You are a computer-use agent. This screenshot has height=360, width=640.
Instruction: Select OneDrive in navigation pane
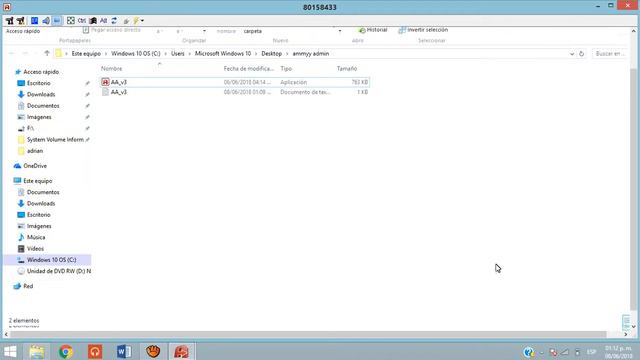pos(35,166)
